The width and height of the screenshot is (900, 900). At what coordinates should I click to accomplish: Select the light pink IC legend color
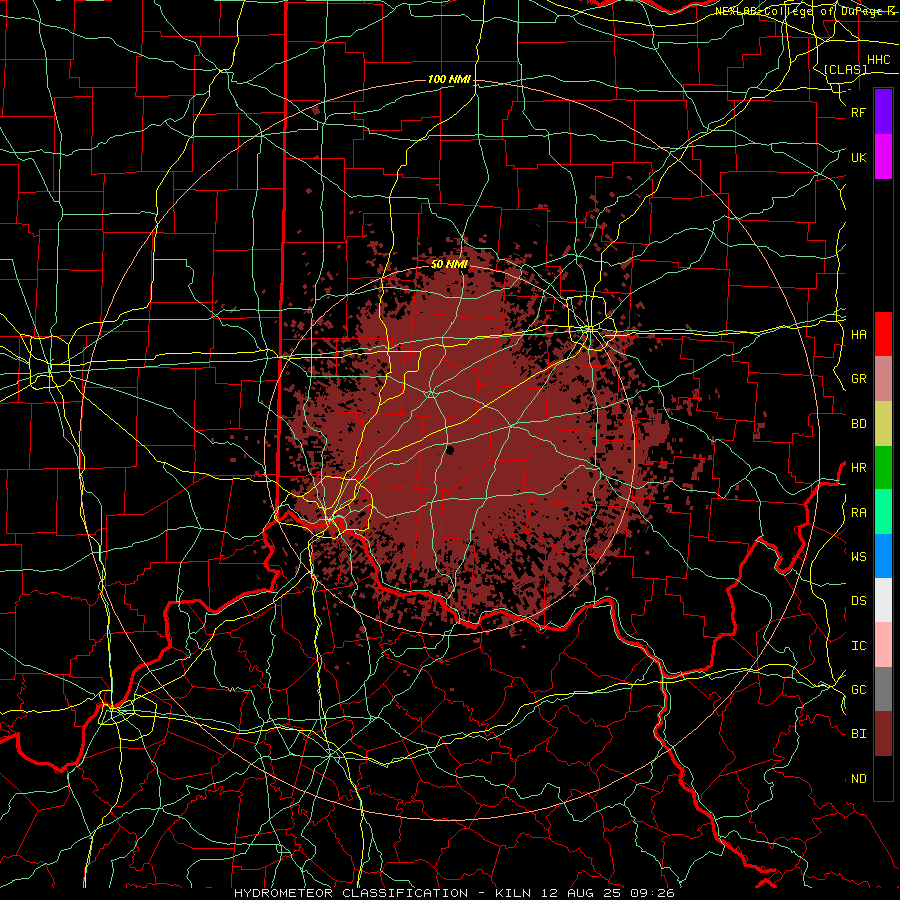coord(883,645)
